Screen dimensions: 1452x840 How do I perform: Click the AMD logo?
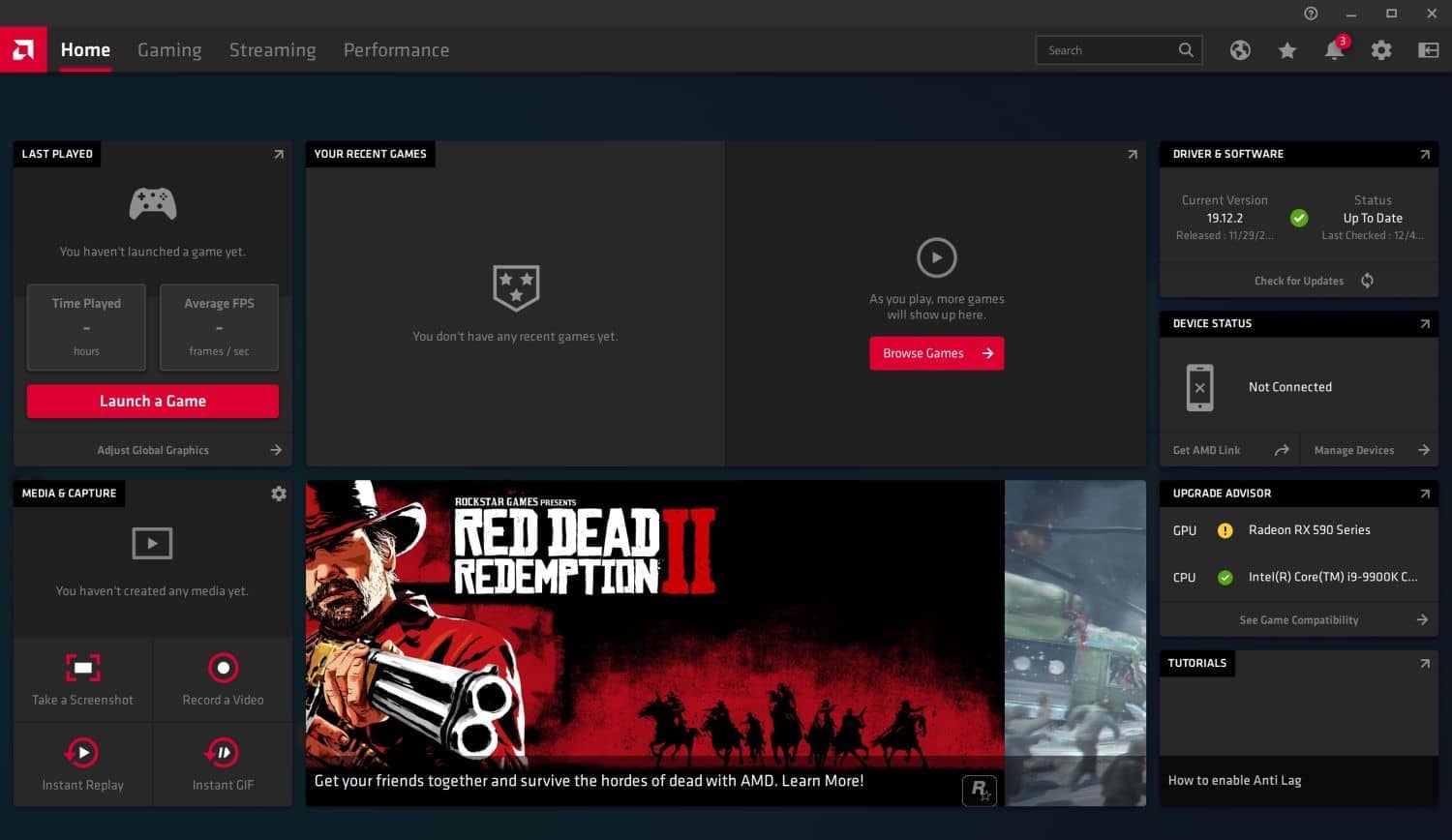coord(23,48)
